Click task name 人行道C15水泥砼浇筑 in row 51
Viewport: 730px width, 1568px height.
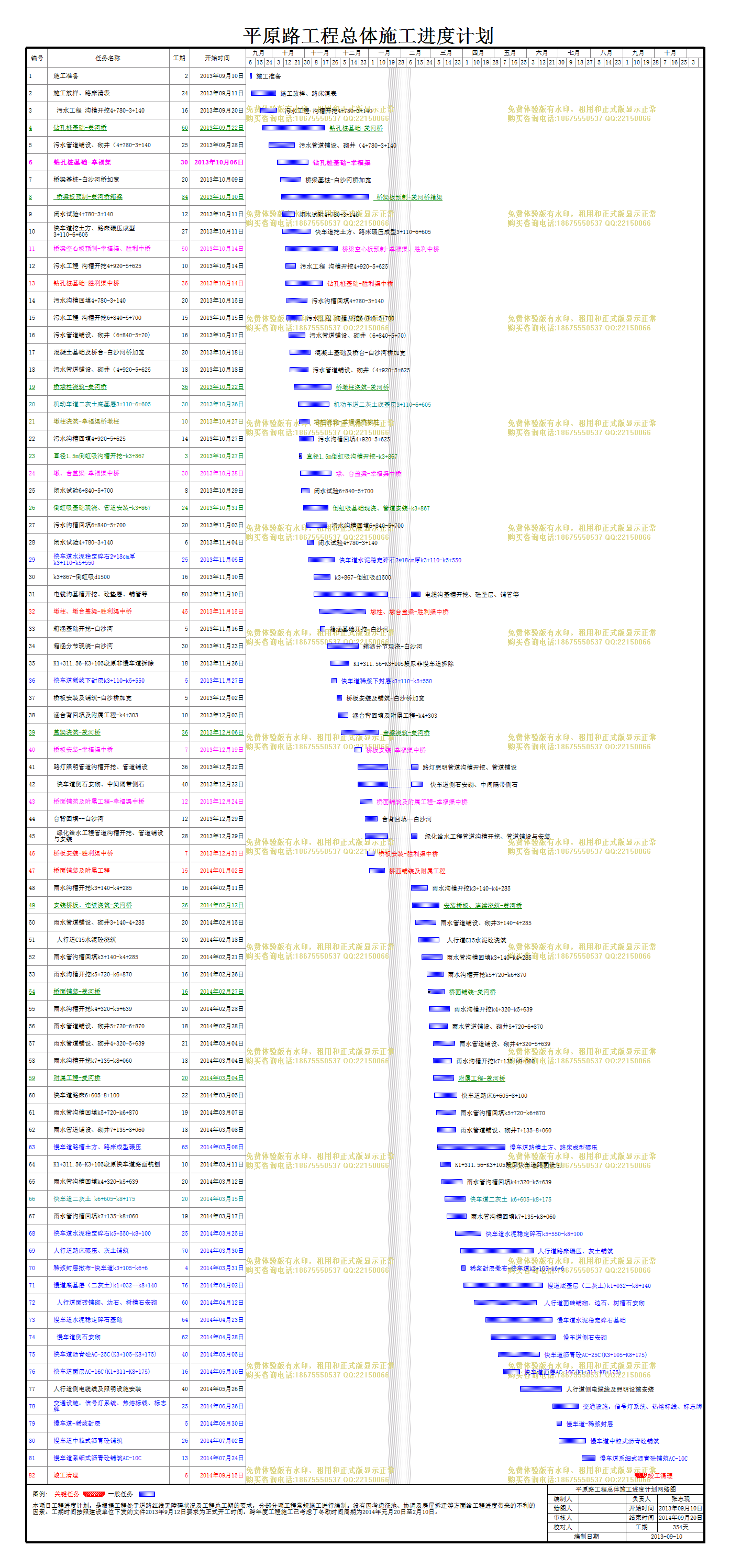point(86,940)
